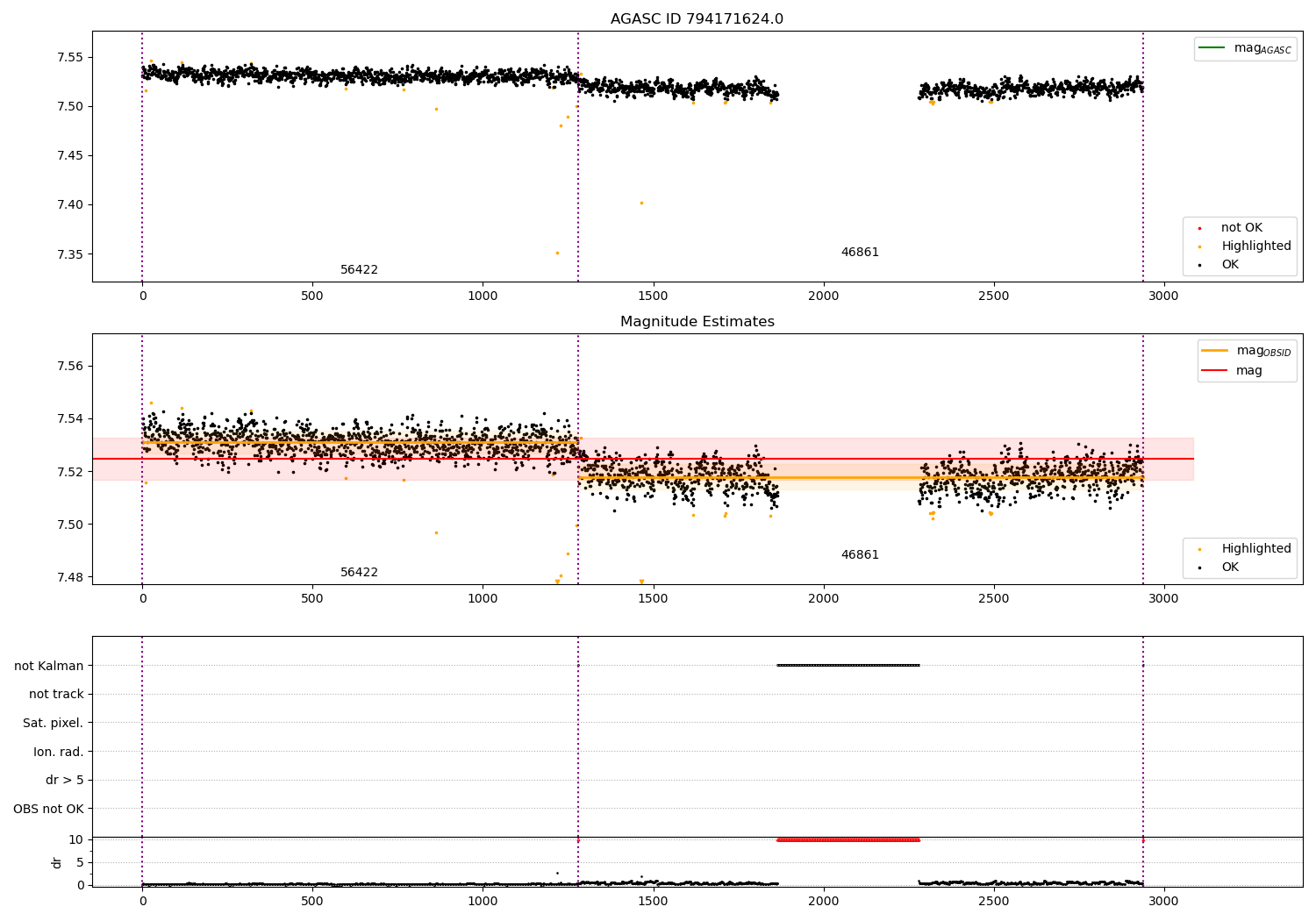The width and height of the screenshot is (1316, 921).
Task: Click the orange line sample beside mag OBSID
Action: click(x=1215, y=350)
